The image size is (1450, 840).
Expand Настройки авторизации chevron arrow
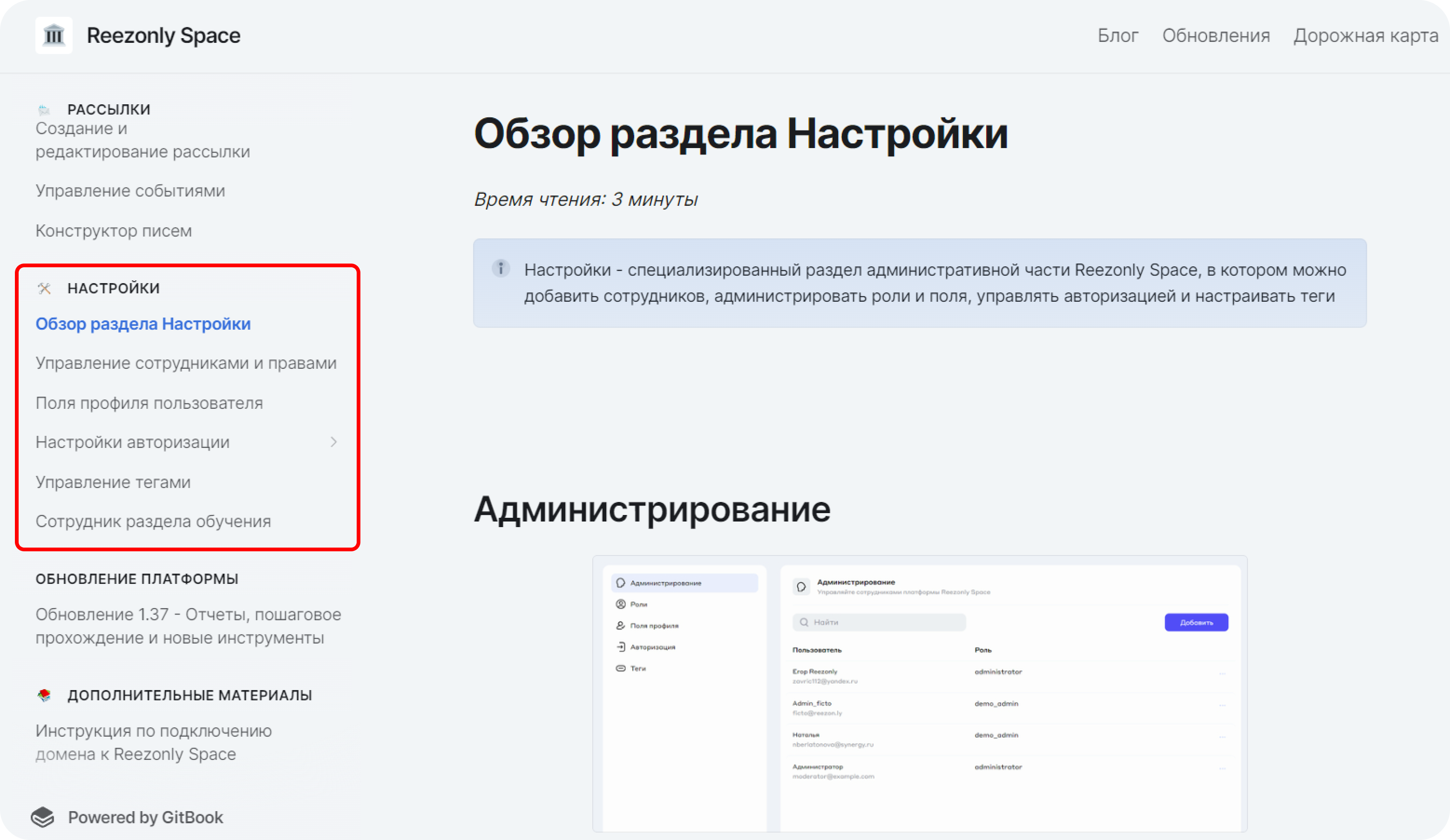pyautogui.click(x=334, y=442)
